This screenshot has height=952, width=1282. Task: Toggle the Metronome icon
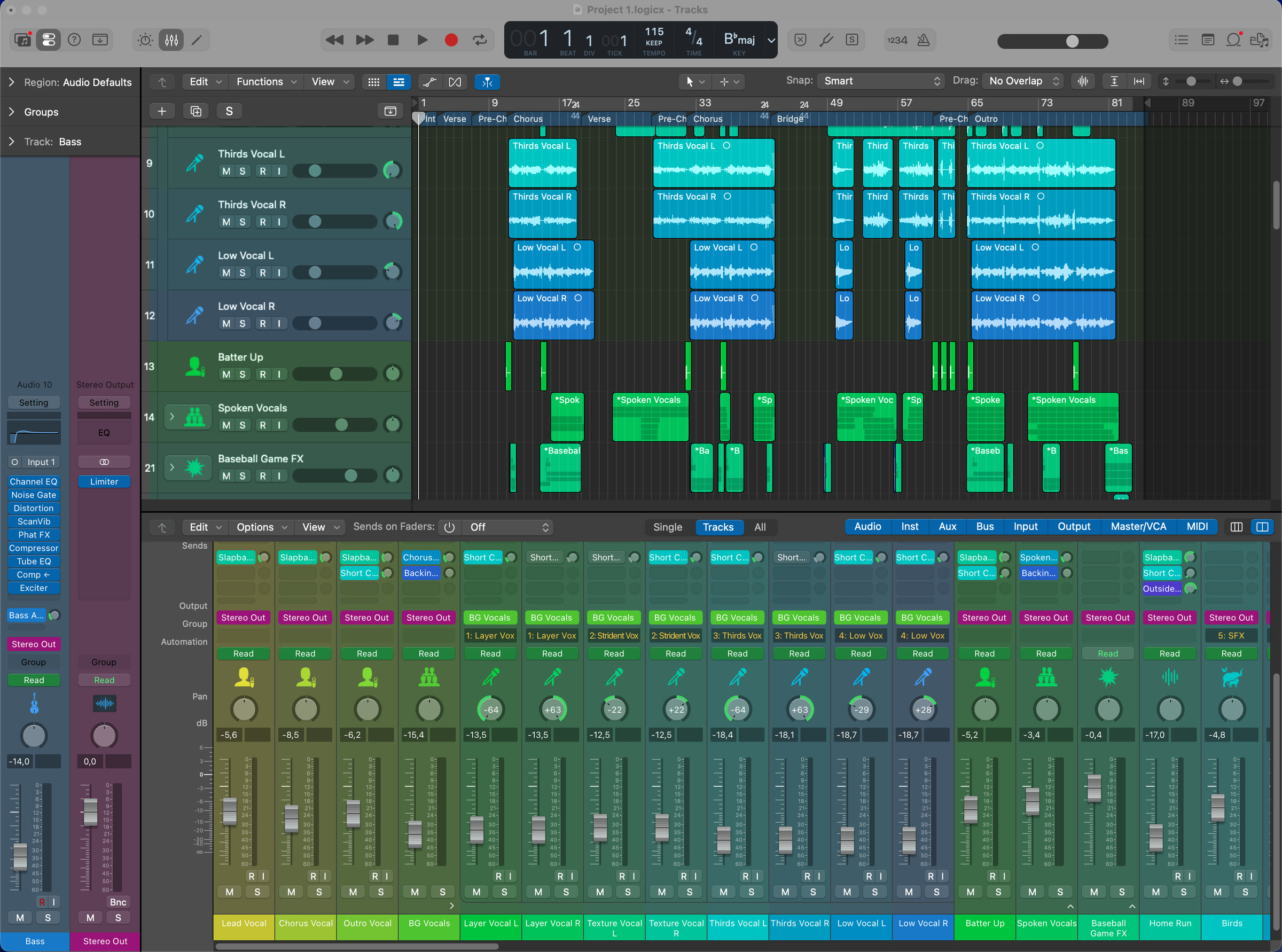pos(924,40)
